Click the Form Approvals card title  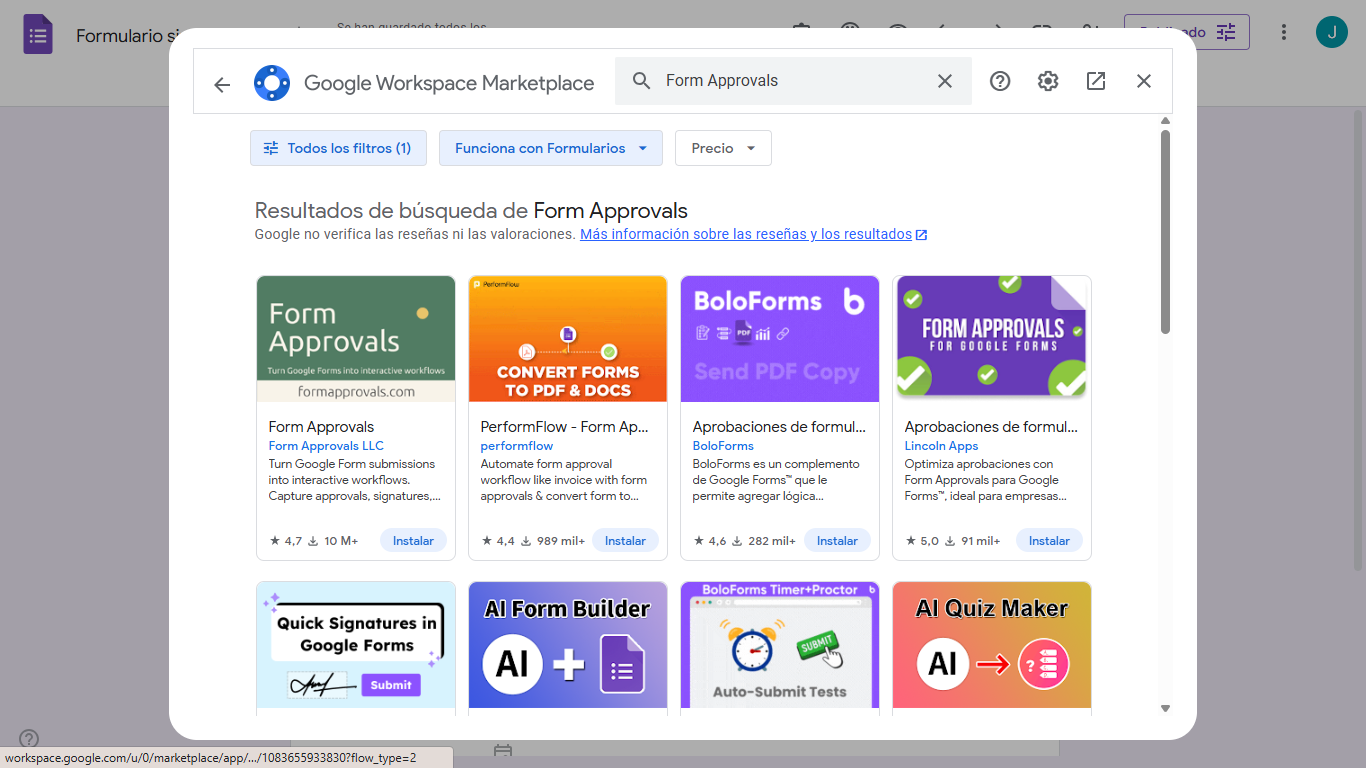click(x=321, y=427)
